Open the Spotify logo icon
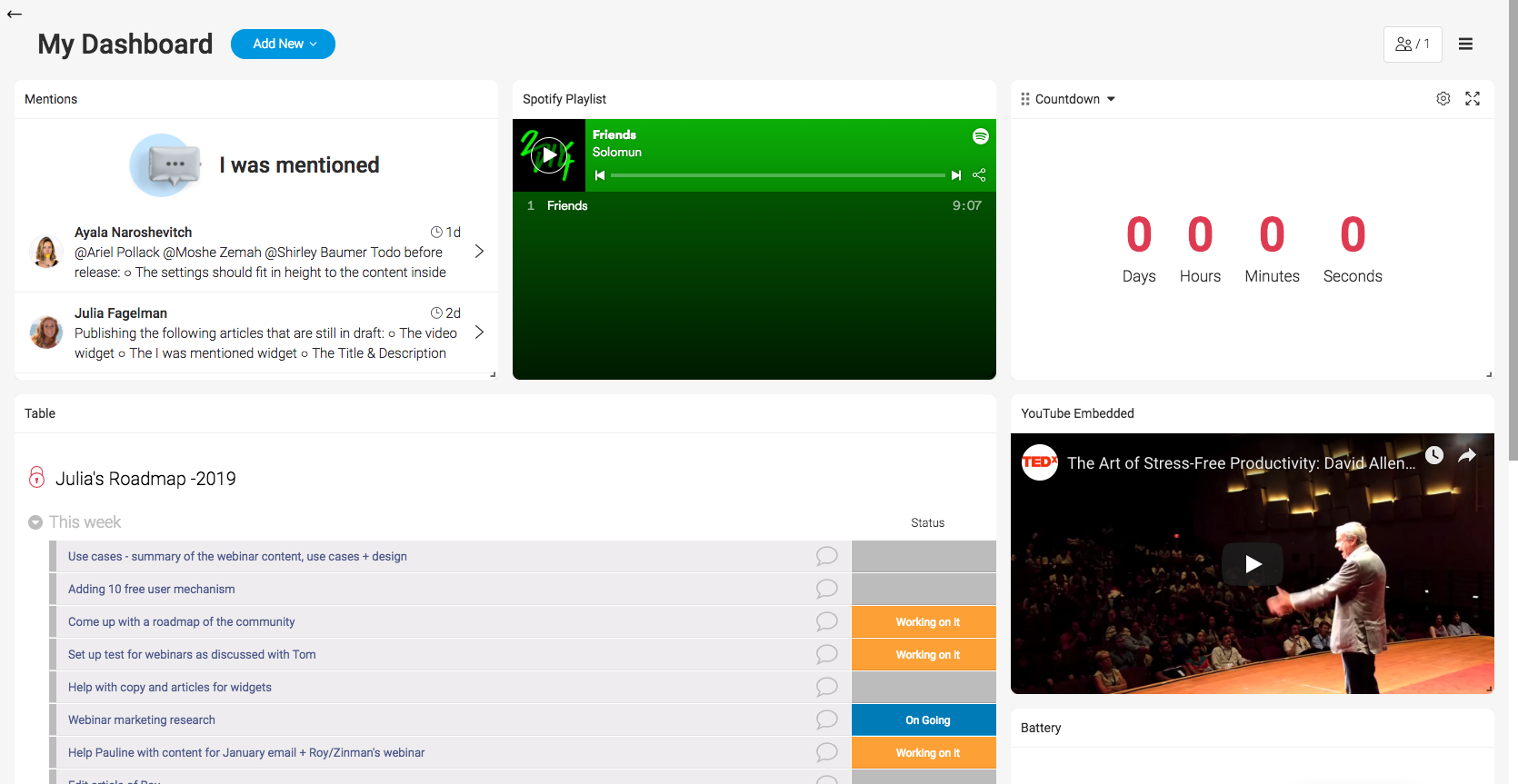The image size is (1518, 784). click(x=981, y=136)
